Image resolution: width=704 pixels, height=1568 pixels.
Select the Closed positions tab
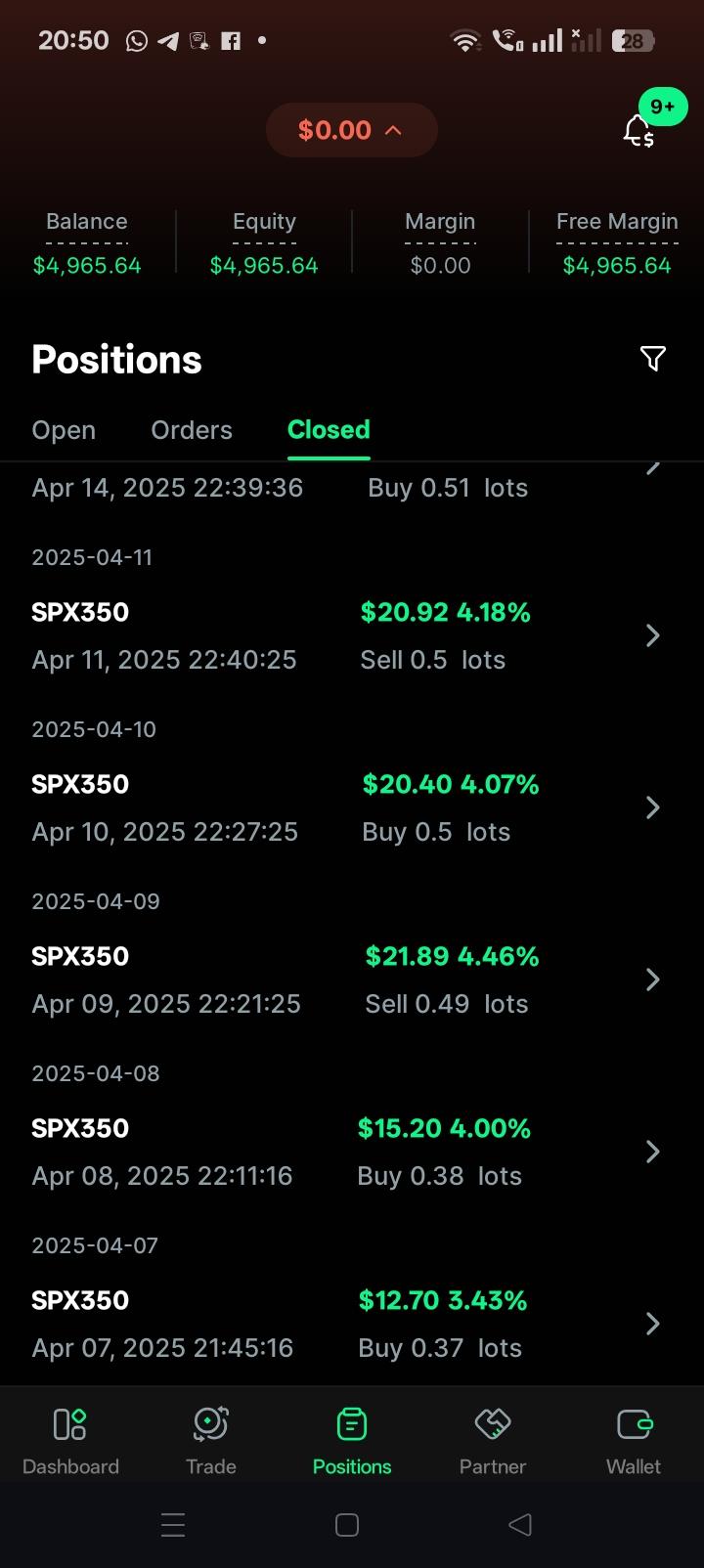click(x=329, y=430)
